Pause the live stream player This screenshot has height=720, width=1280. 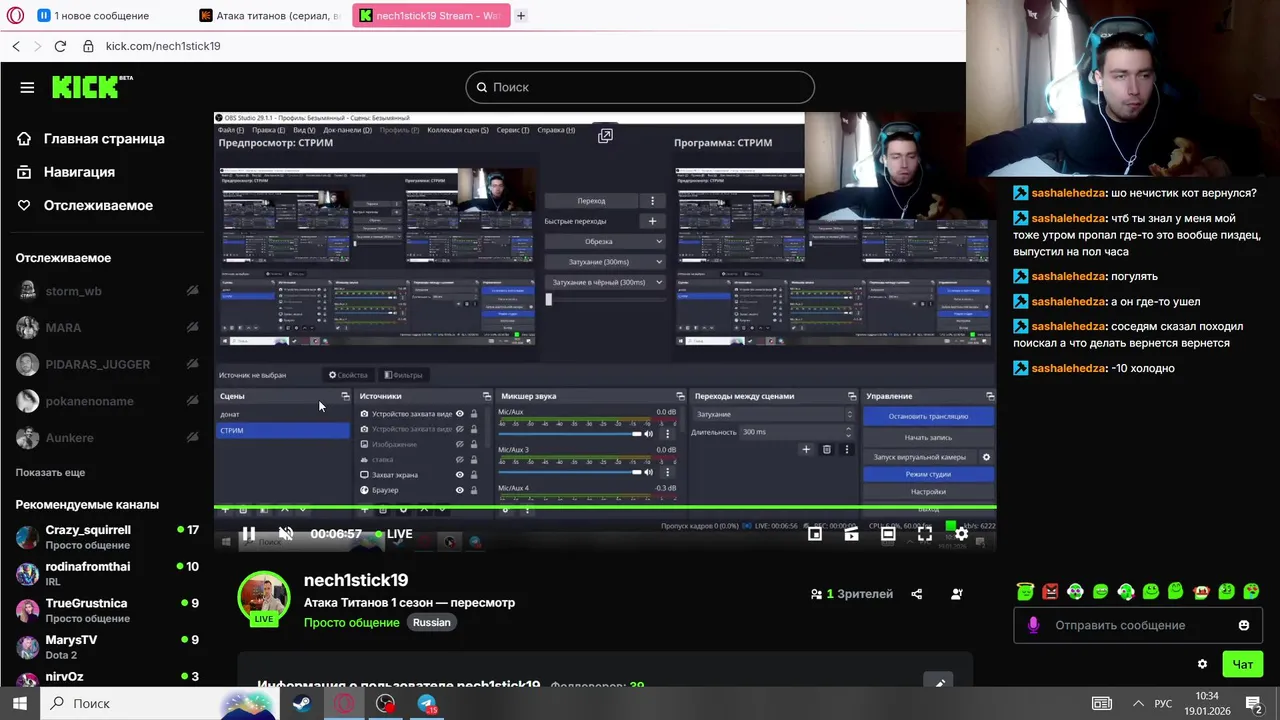tap(248, 534)
